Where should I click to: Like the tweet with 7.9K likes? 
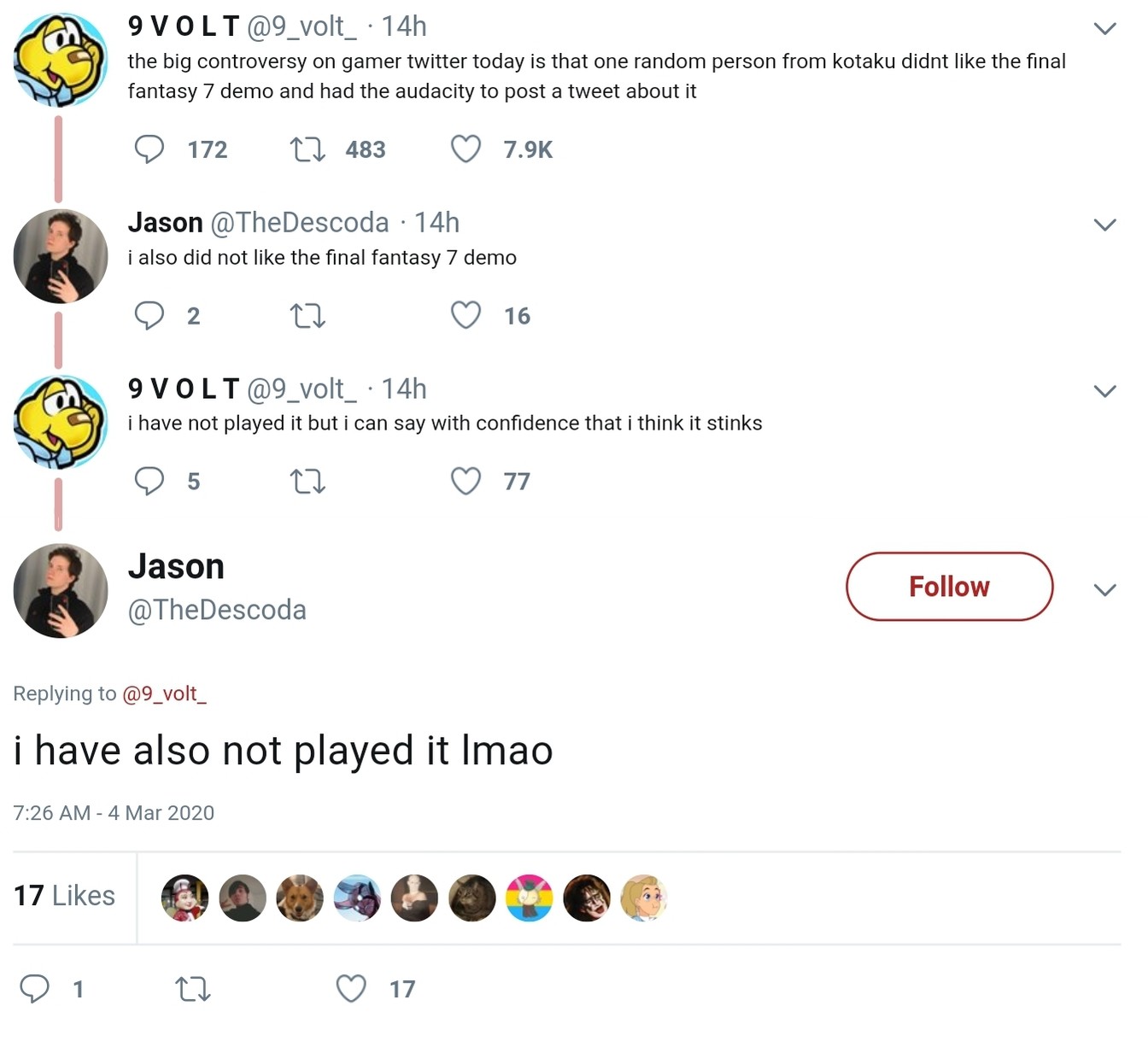(466, 149)
